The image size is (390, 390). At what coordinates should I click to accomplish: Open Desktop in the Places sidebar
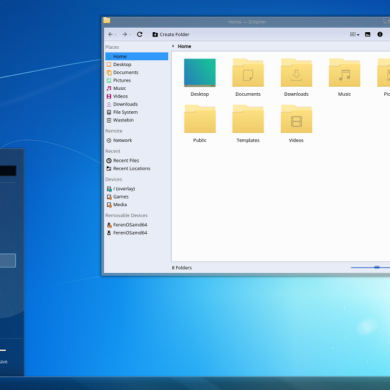coord(137,64)
